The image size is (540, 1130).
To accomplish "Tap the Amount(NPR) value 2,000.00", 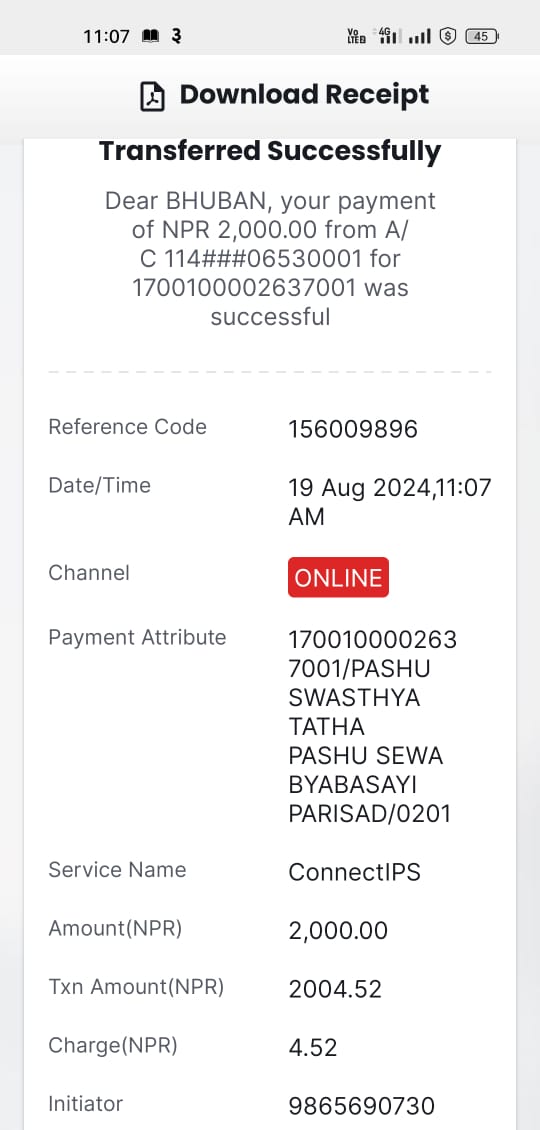I will coord(338,930).
